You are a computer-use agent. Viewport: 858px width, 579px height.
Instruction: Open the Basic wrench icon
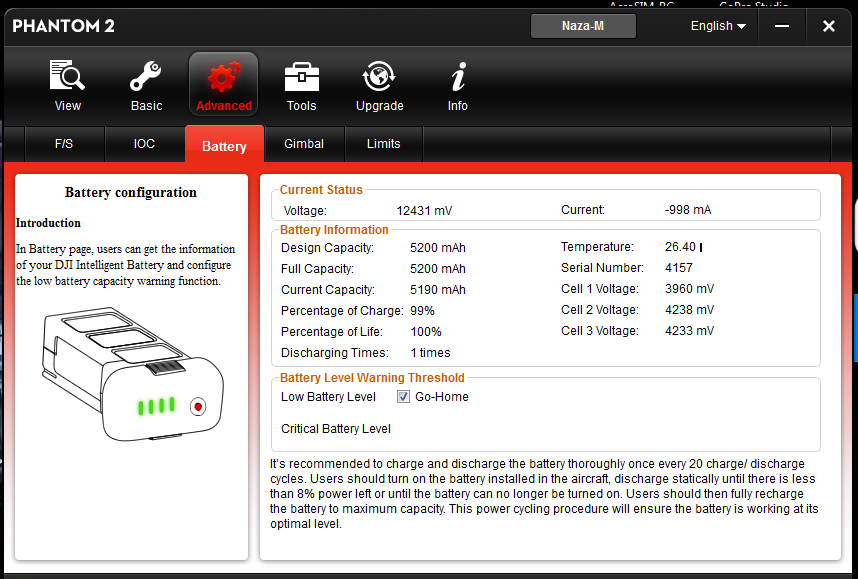tap(146, 76)
